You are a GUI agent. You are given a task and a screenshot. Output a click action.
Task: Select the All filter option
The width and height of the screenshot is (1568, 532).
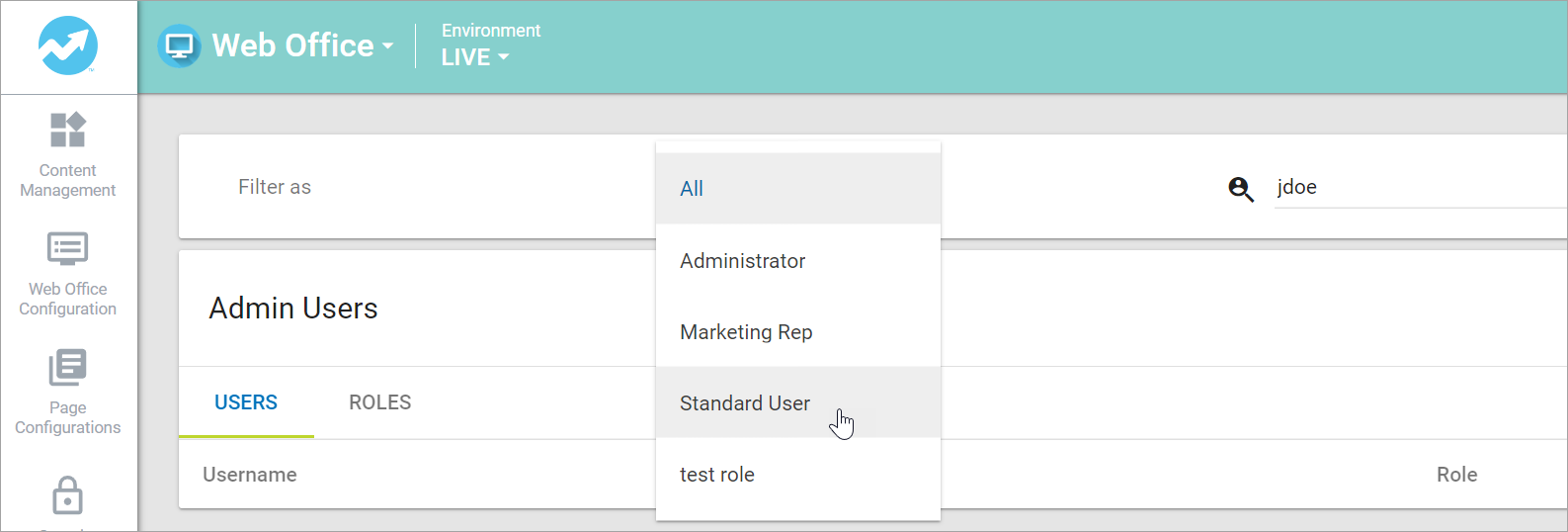(692, 189)
